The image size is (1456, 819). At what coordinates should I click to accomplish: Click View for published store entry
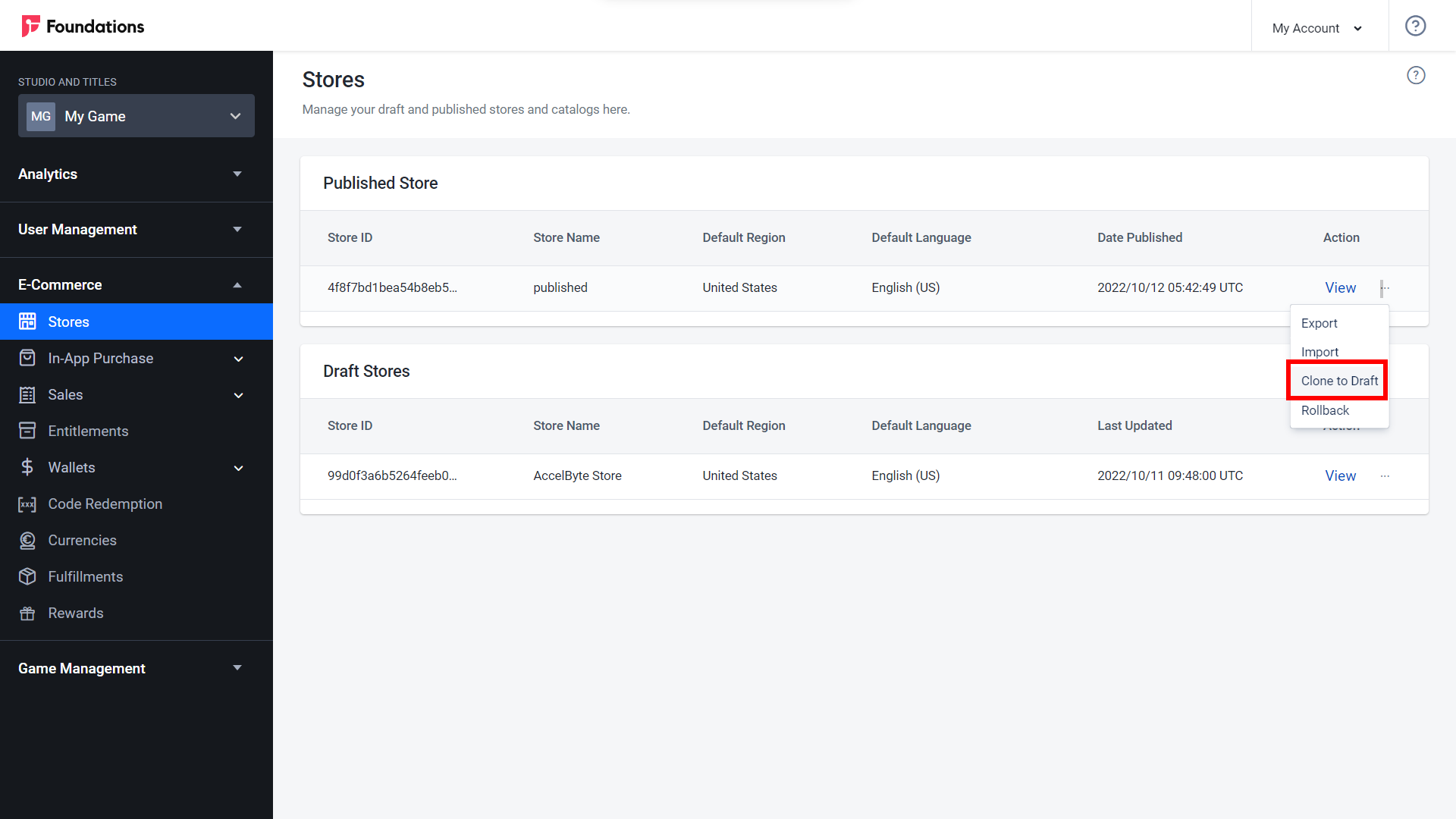point(1340,287)
